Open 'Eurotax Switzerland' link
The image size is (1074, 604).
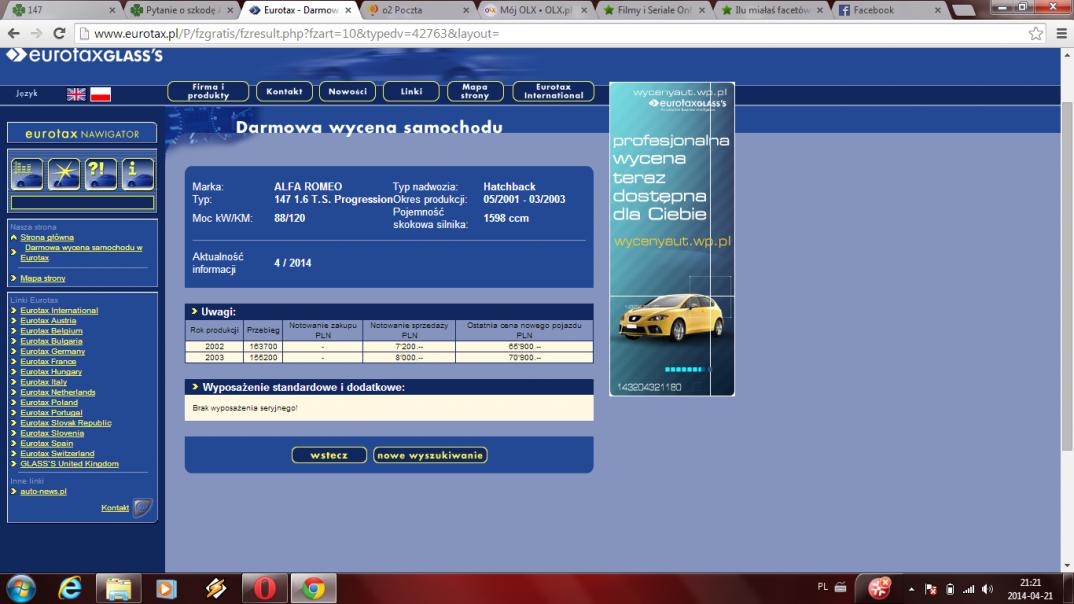pyautogui.click(x=58, y=453)
